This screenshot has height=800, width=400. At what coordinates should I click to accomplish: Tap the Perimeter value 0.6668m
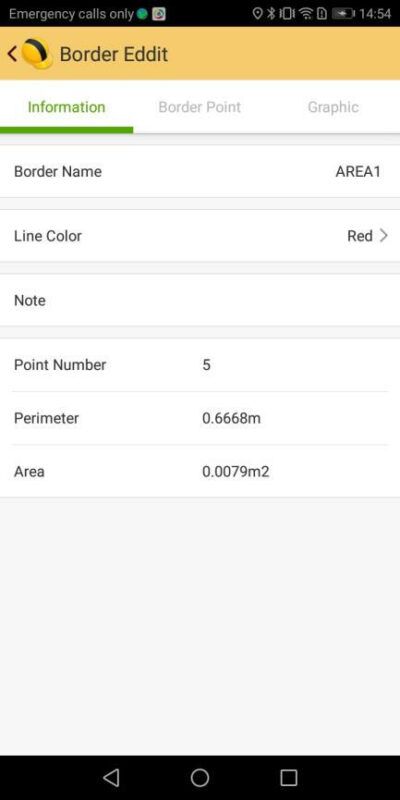click(231, 418)
